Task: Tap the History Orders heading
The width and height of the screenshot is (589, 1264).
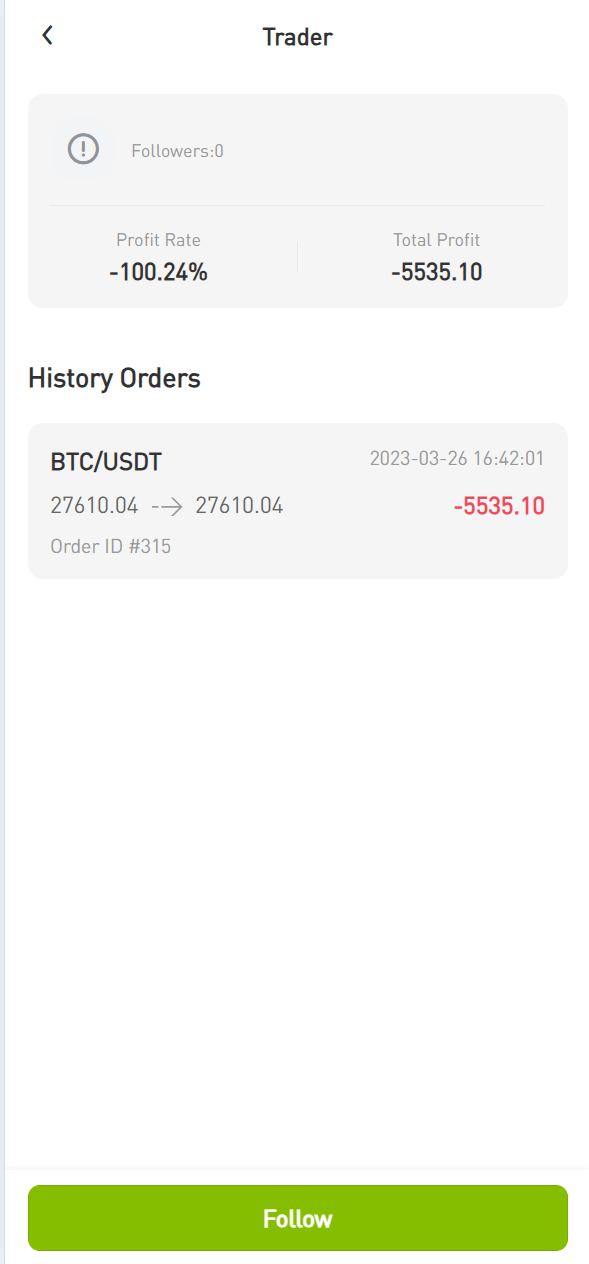Action: pyautogui.click(x=114, y=378)
